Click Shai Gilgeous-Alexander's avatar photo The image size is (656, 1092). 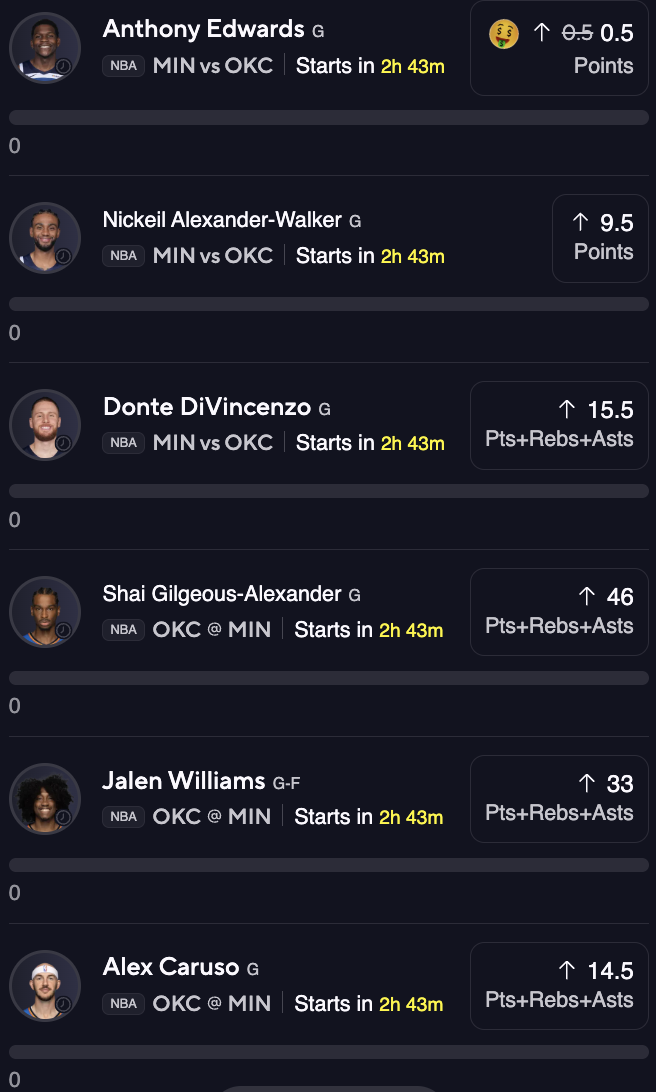(45, 611)
